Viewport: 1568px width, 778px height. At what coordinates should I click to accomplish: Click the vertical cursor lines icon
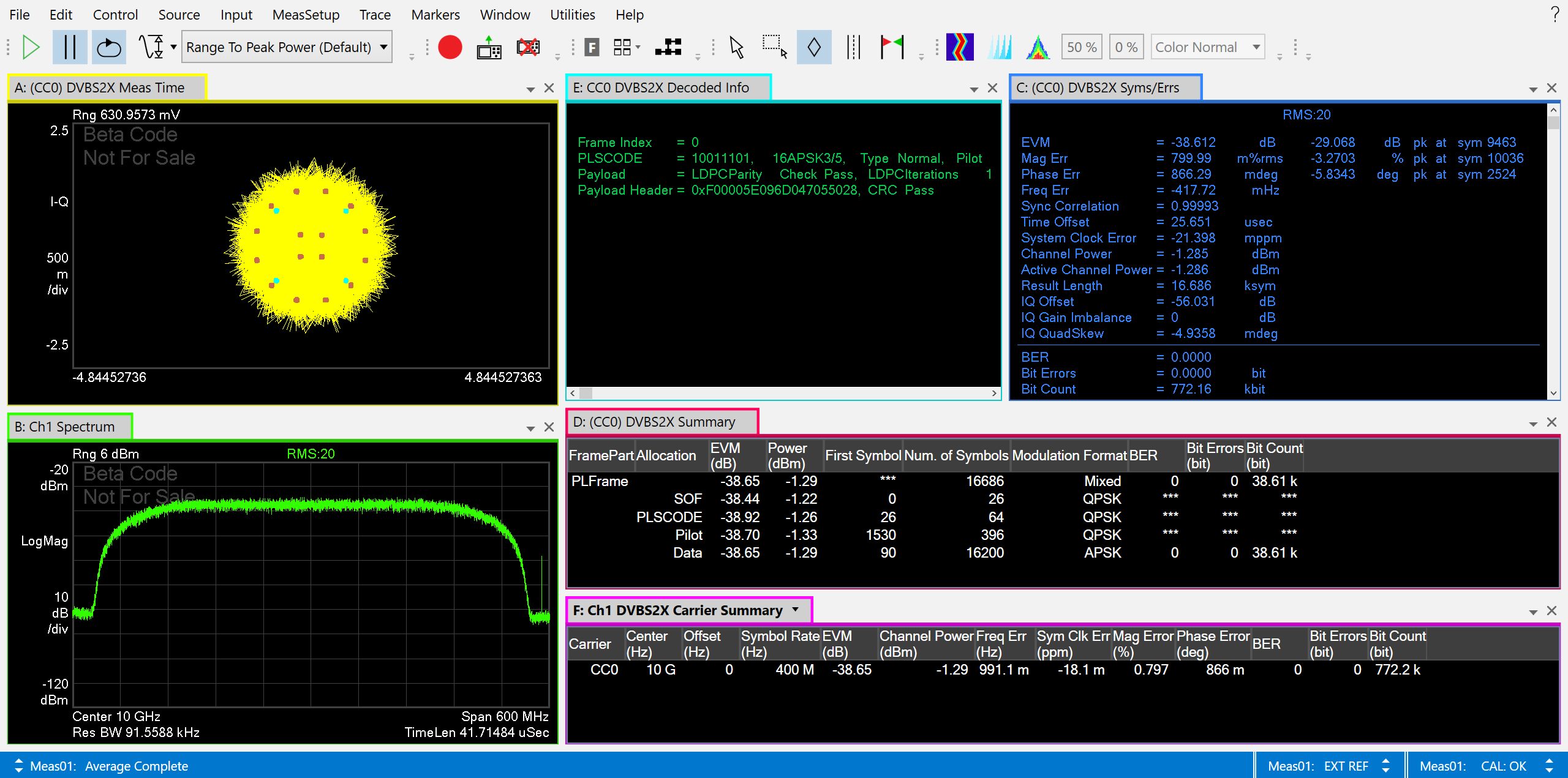852,47
